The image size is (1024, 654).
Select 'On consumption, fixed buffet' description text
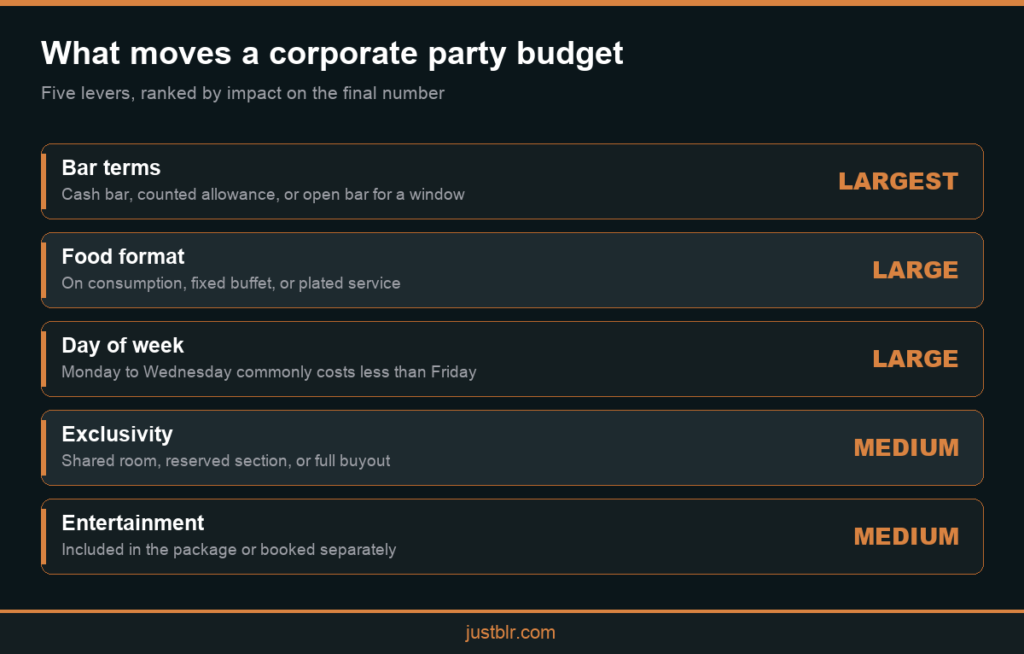[x=231, y=284]
